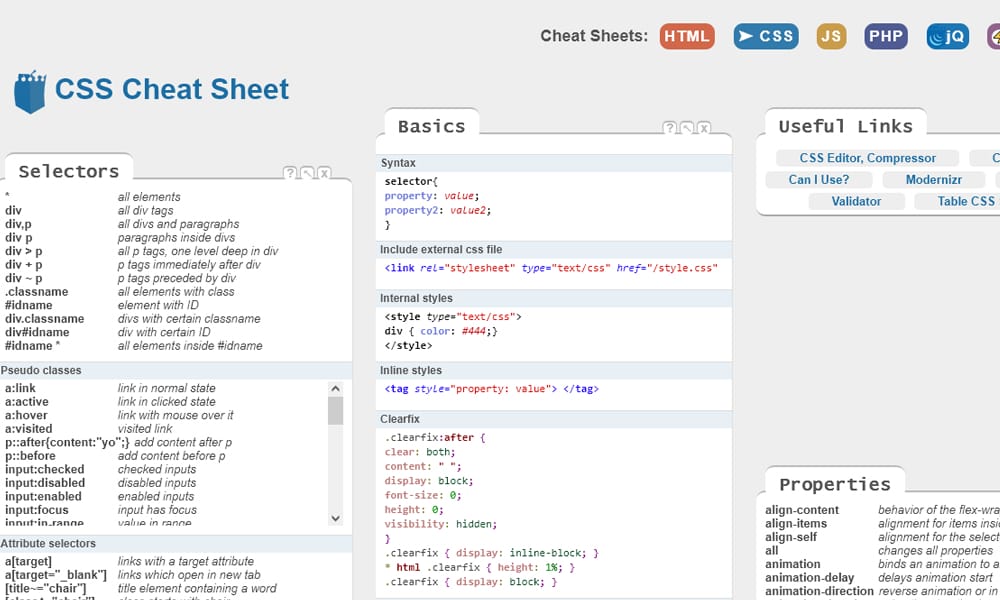Open the Can I Use? link

(819, 179)
